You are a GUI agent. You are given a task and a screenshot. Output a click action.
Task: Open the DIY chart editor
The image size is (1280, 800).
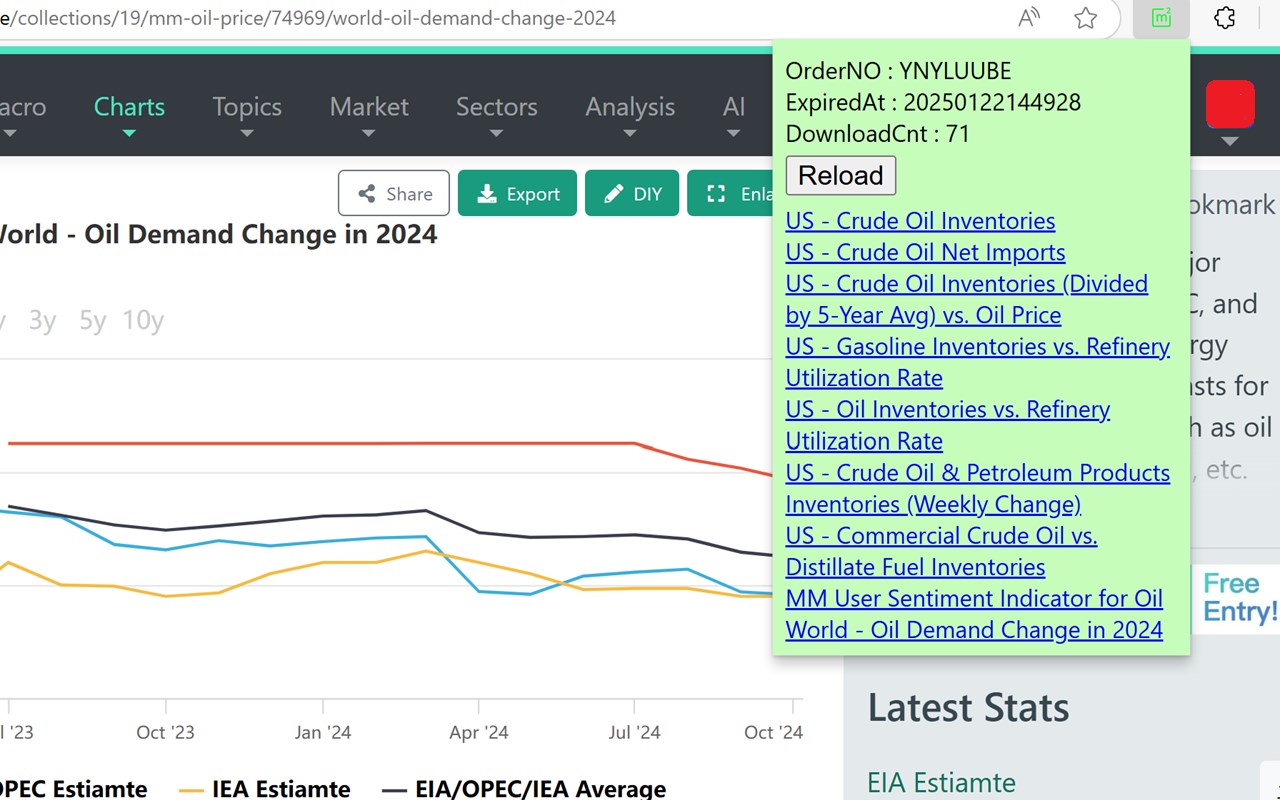[x=632, y=193]
